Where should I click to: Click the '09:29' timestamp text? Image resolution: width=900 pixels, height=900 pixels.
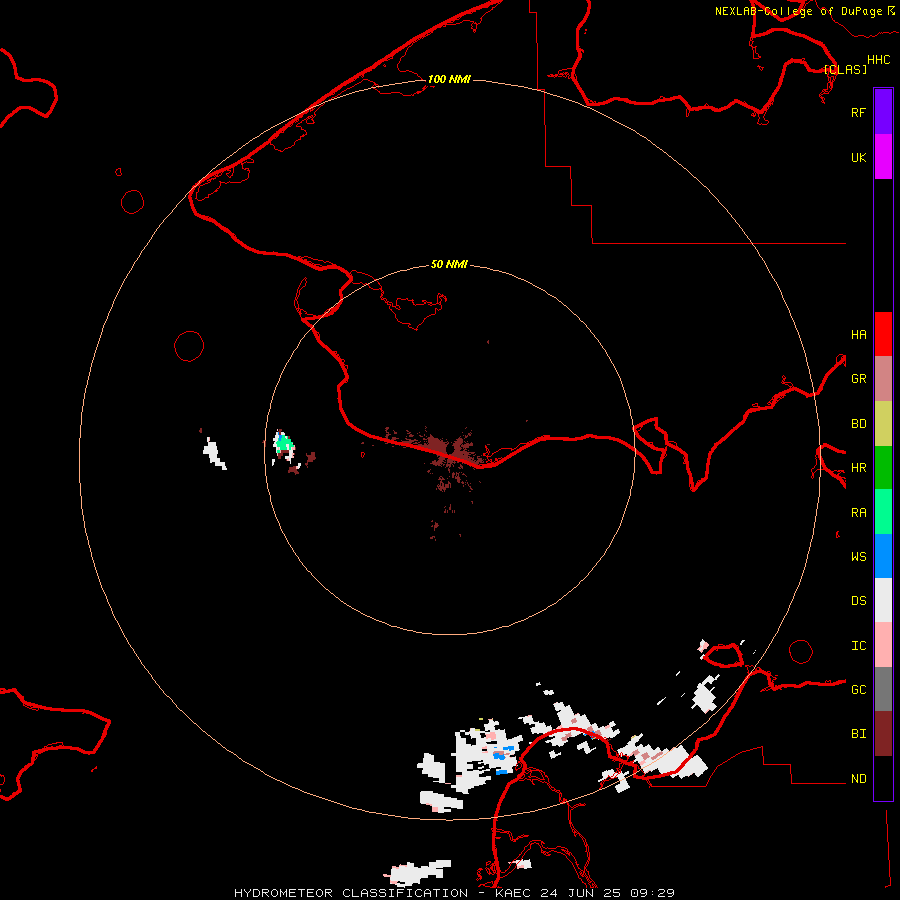click(652, 893)
